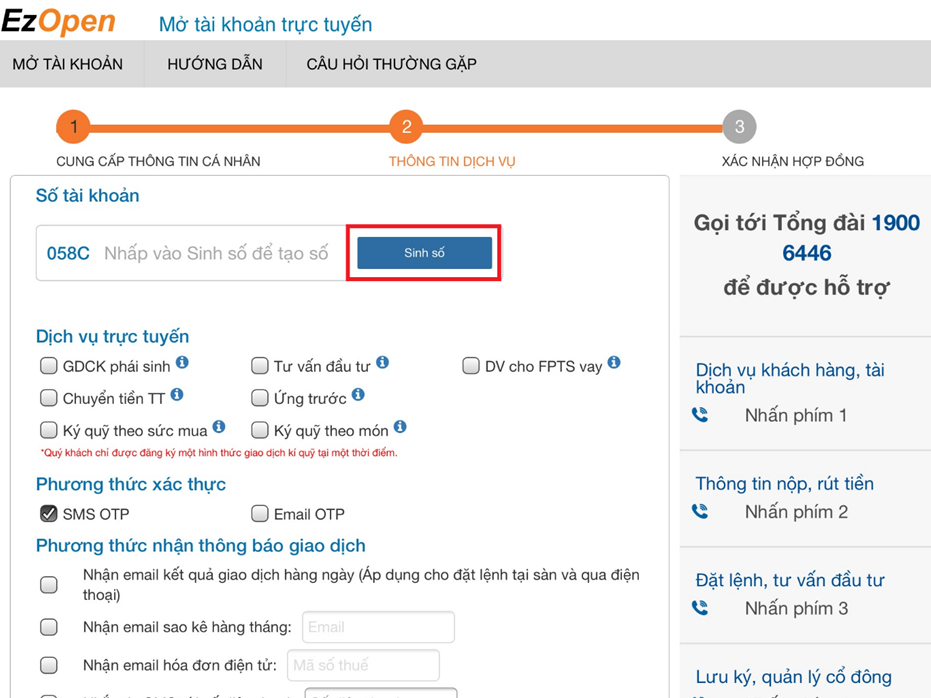Uncheck the SMS OTP checkbox

point(49,514)
